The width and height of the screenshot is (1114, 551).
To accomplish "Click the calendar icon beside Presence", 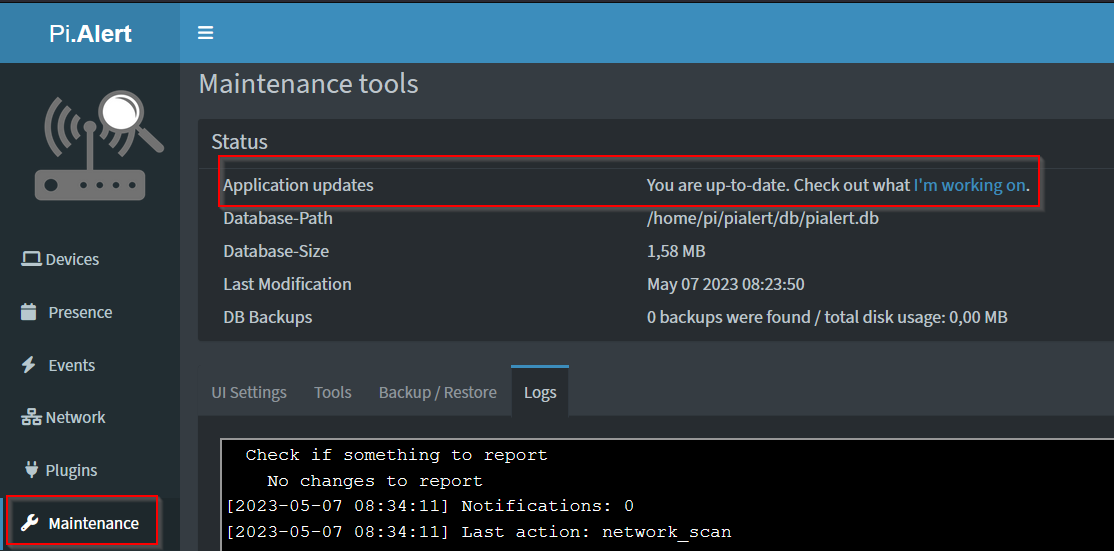I will click(29, 312).
